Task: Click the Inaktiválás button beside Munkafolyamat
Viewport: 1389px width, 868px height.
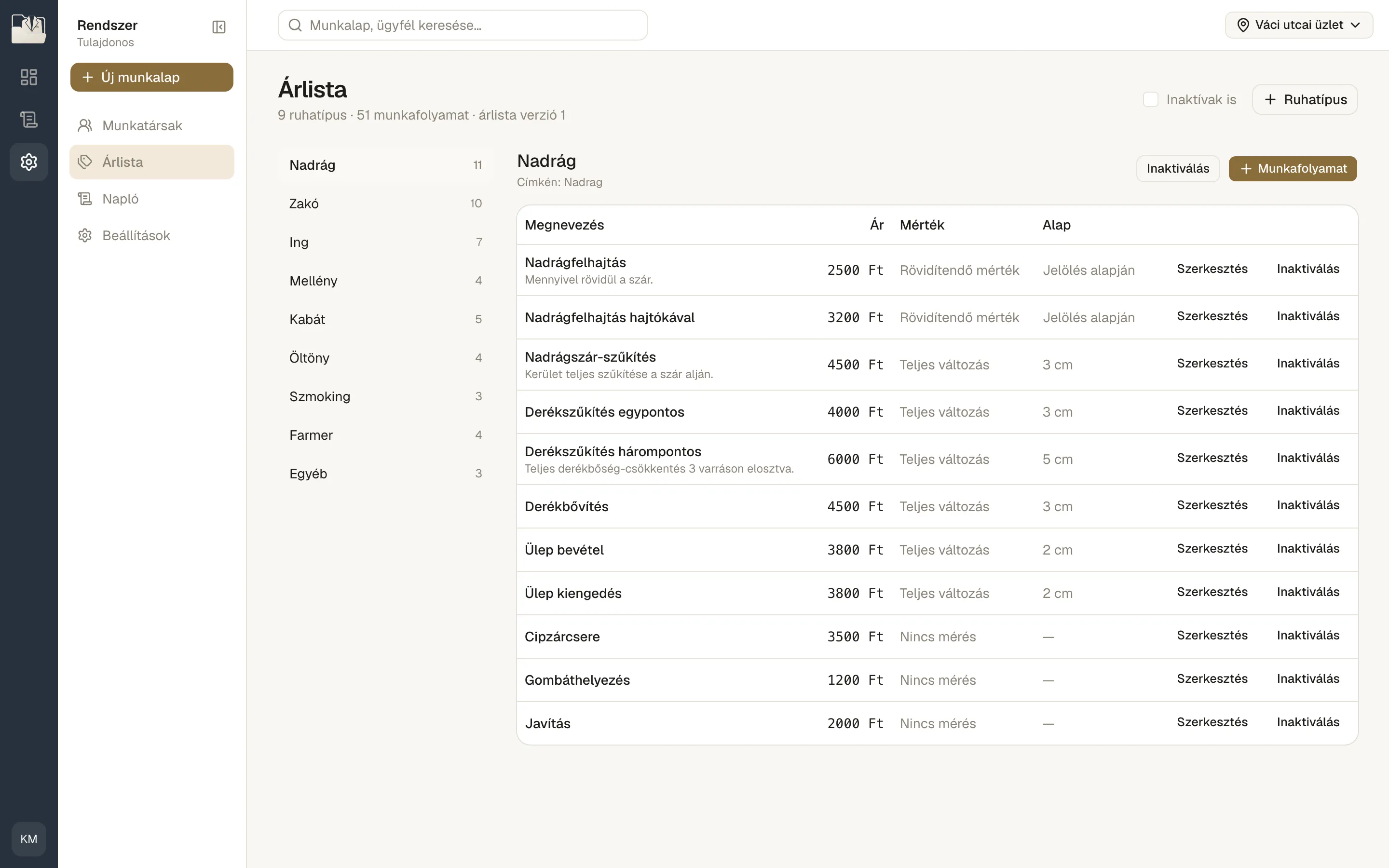Action: tap(1178, 169)
